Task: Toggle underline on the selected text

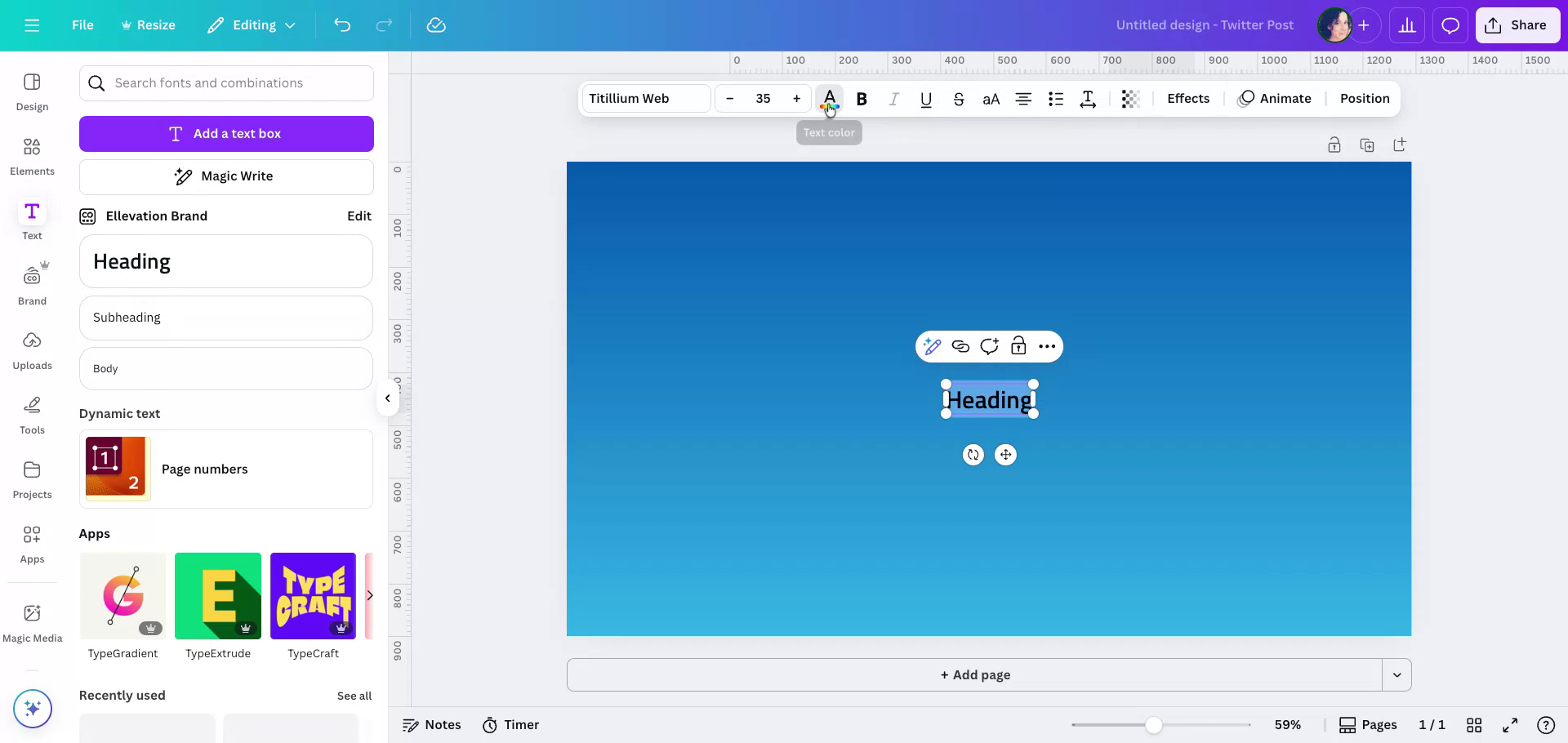Action: [926, 98]
